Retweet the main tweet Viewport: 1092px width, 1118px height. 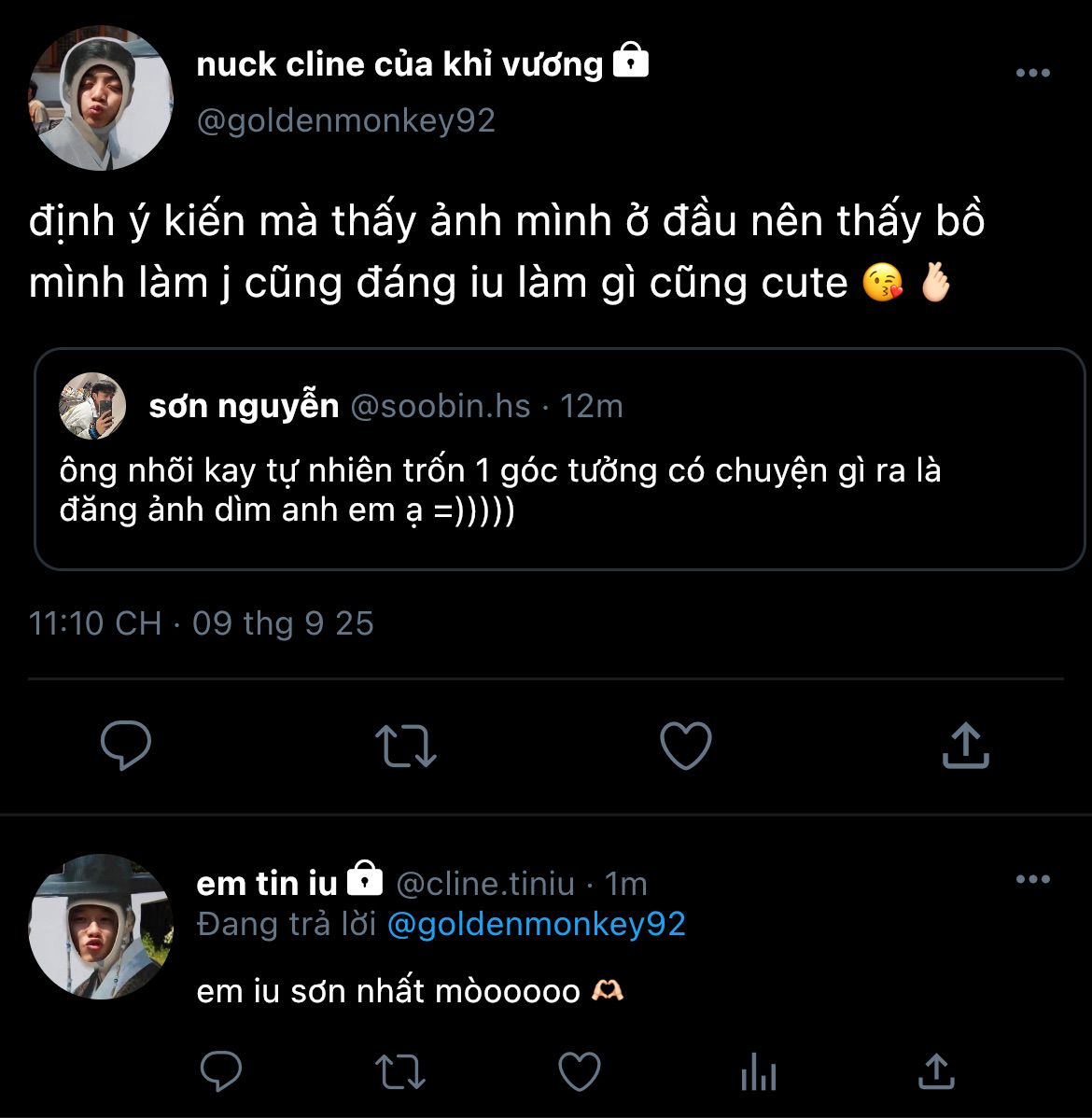pyautogui.click(x=405, y=746)
